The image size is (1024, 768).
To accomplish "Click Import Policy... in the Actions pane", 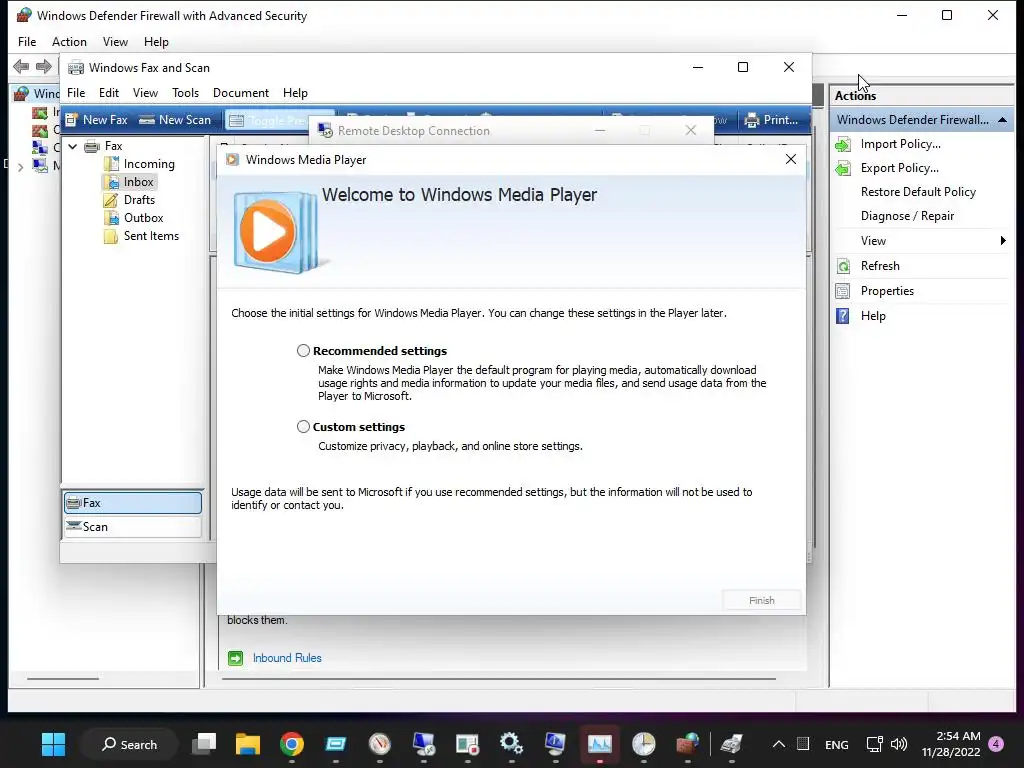I will [901, 144].
